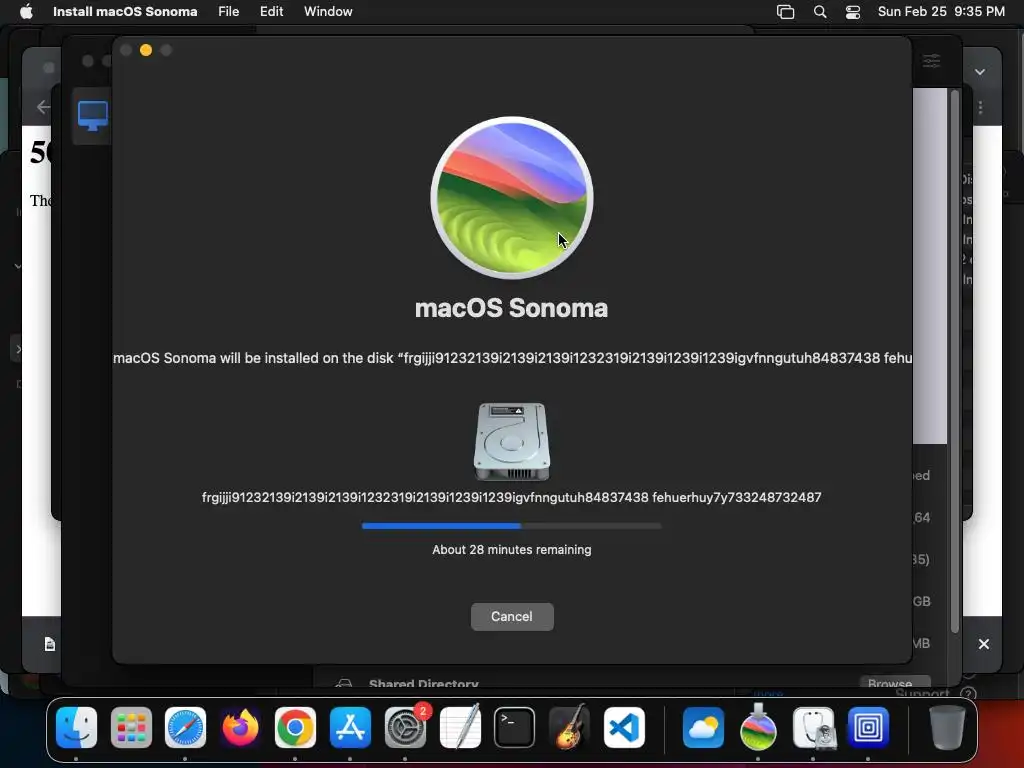Click the disk name label under the drive icon
Viewport: 1024px width, 768px height.
click(x=512, y=498)
